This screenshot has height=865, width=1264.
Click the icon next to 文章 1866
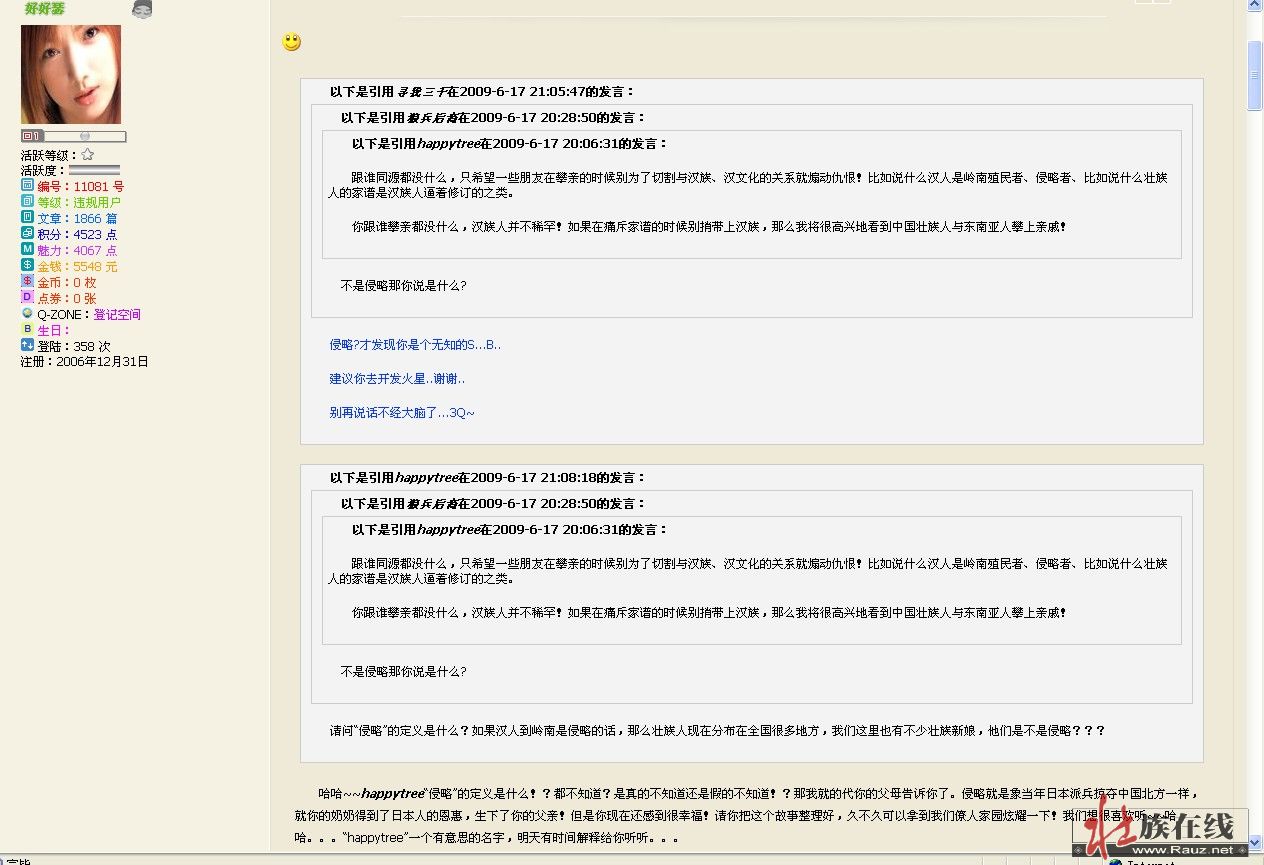point(28,218)
